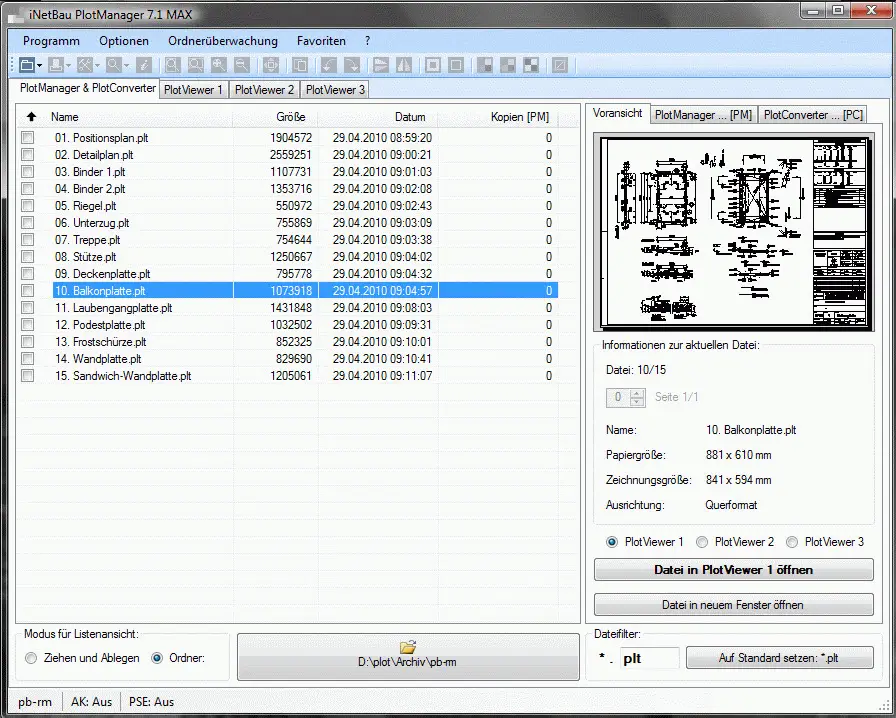This screenshot has width=896, height=718.
Task: Open the ? help menu
Action: [367, 41]
